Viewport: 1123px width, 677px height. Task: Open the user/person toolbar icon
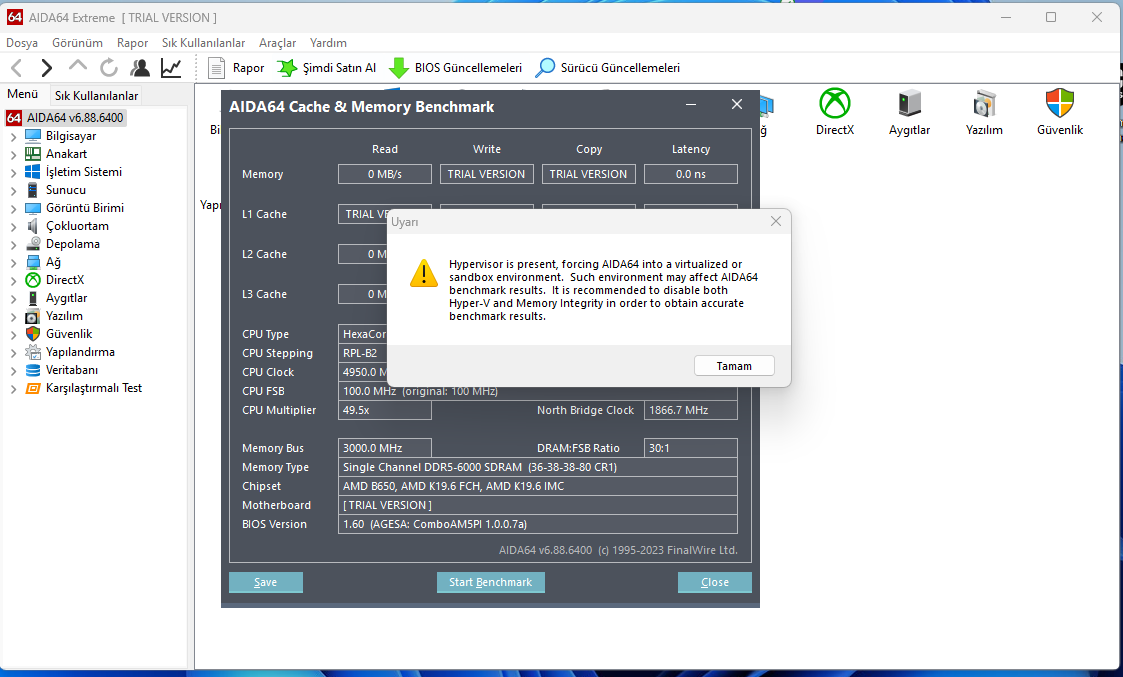pyautogui.click(x=140, y=68)
